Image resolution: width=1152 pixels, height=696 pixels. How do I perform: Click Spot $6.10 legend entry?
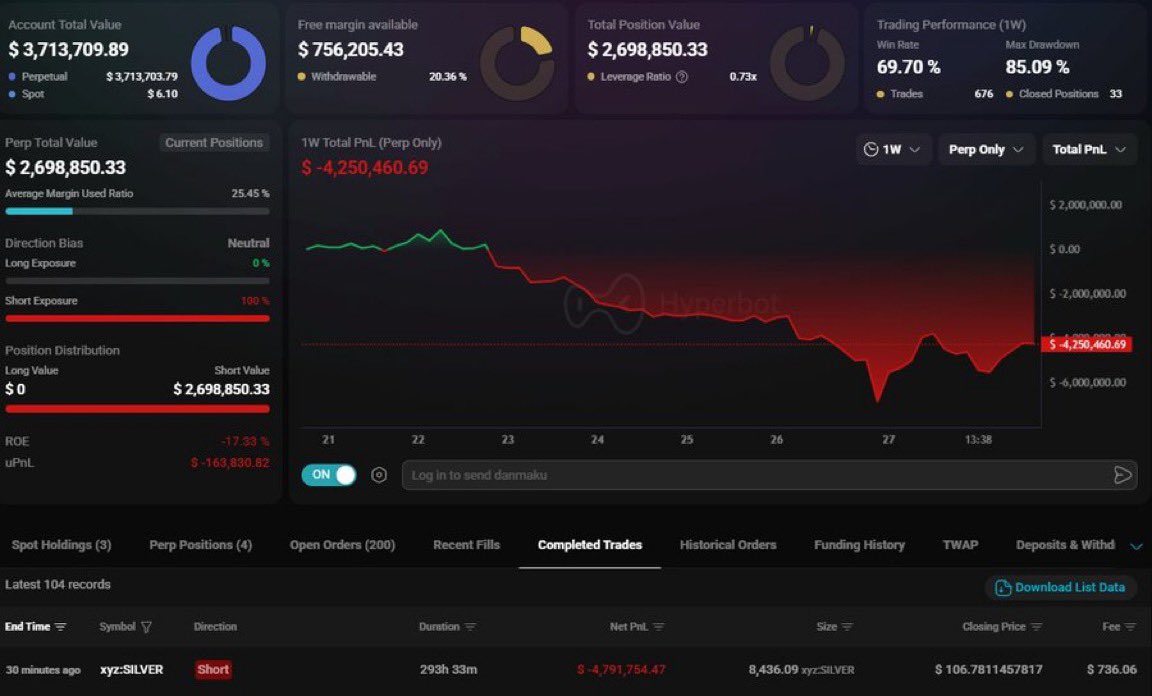coord(93,94)
